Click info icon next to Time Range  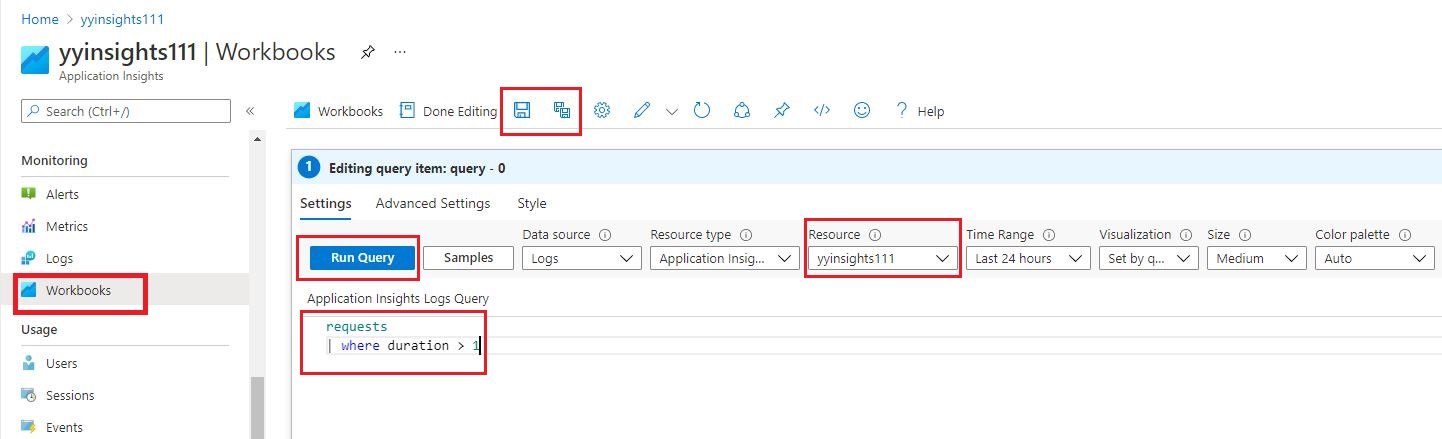pos(1049,235)
